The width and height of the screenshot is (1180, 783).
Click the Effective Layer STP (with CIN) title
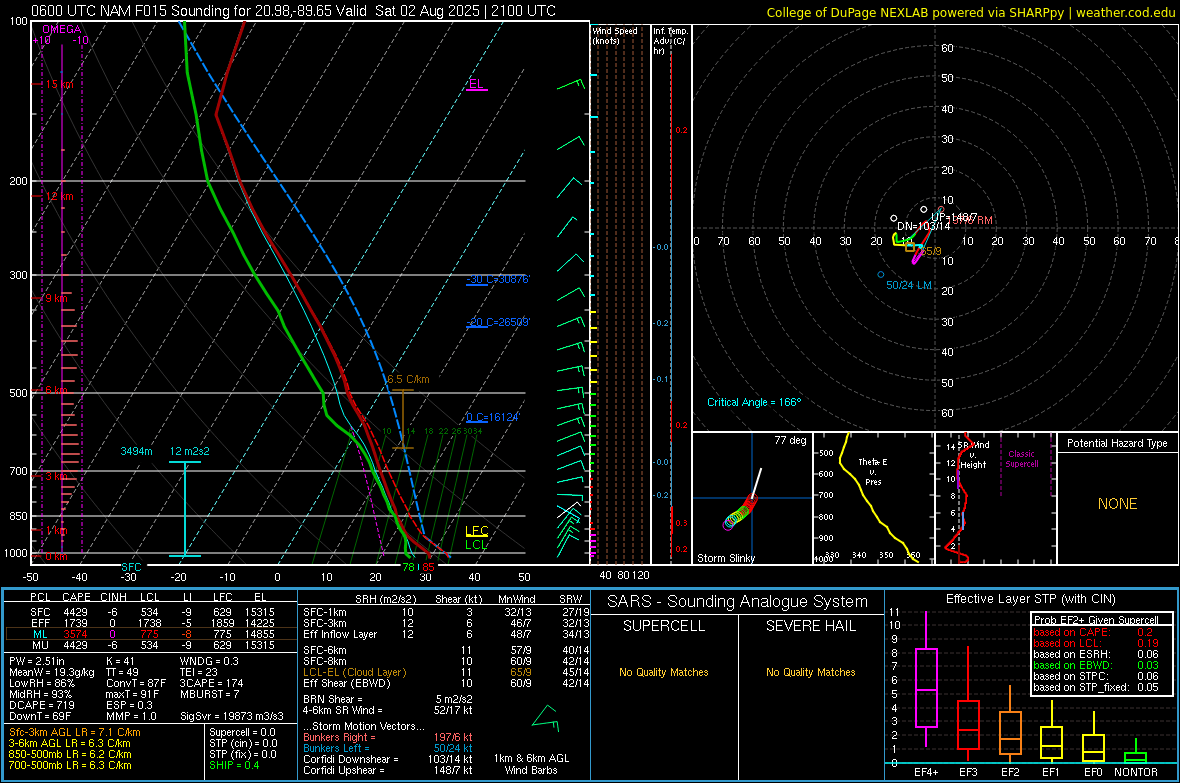pos(1031,599)
